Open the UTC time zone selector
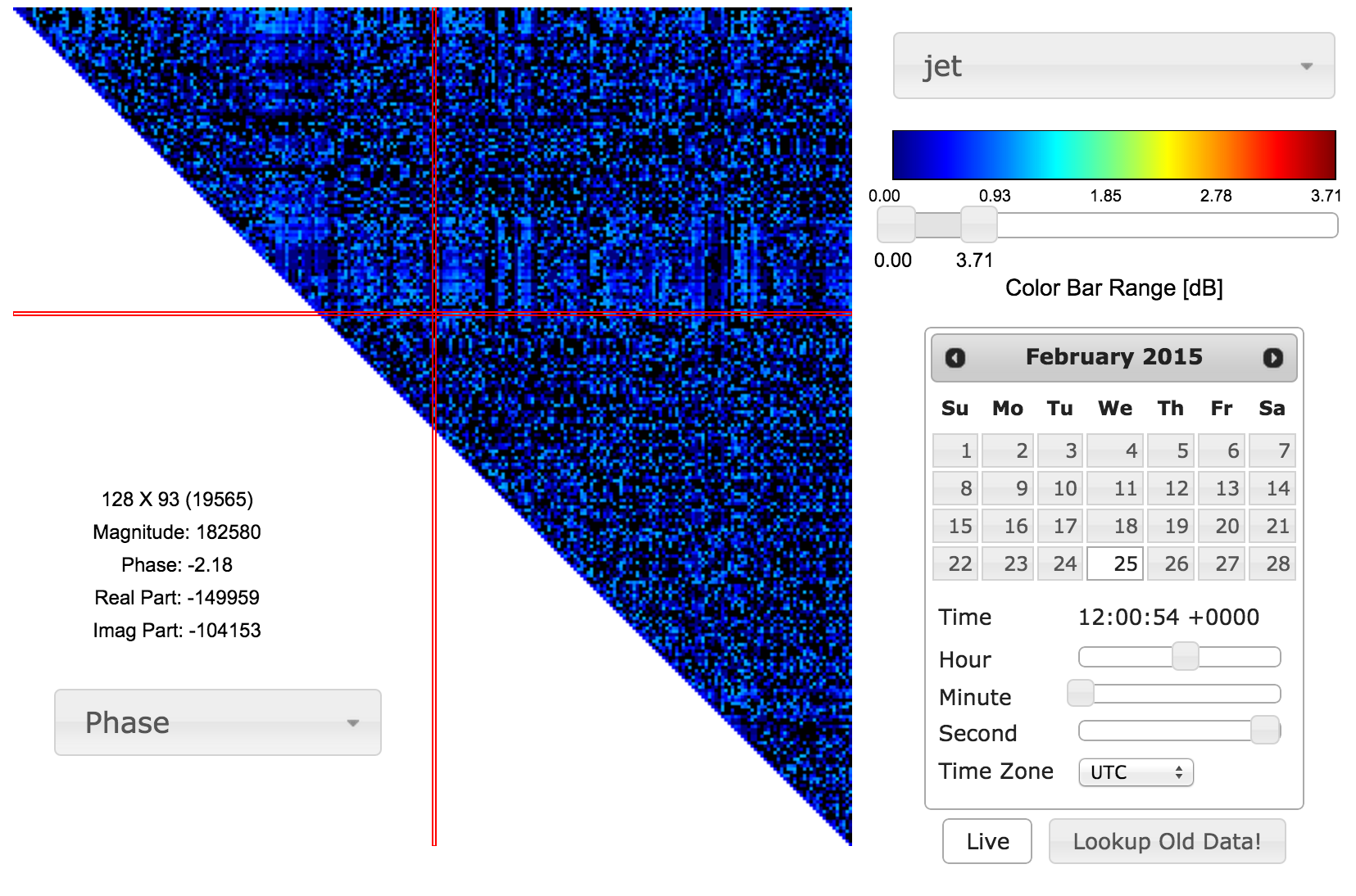This screenshot has height=896, width=1356. click(x=1136, y=772)
